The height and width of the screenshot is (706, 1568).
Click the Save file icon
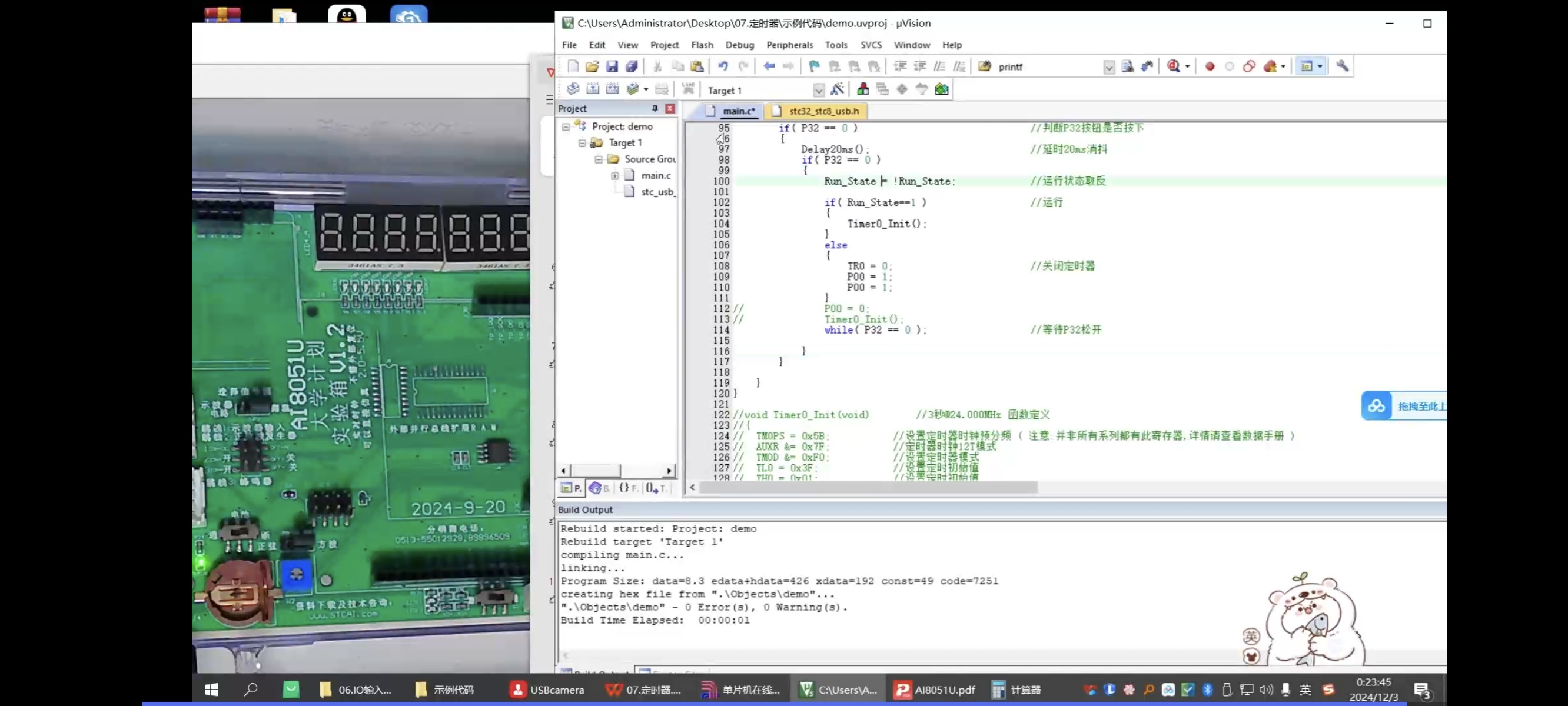coord(612,66)
